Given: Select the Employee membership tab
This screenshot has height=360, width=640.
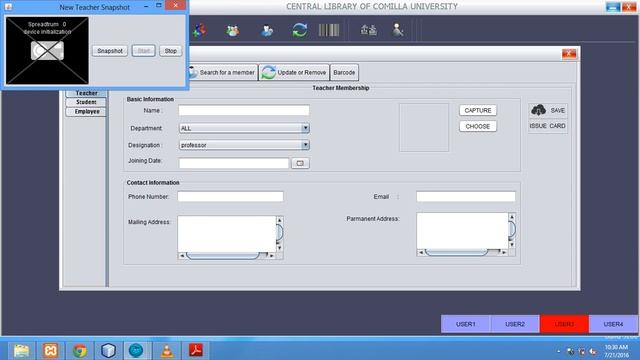Looking at the screenshot, I should tap(86, 111).
